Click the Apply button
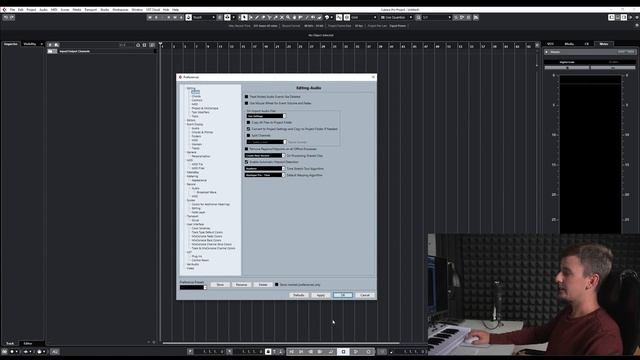Viewport: 640px width, 360px height. pos(321,295)
